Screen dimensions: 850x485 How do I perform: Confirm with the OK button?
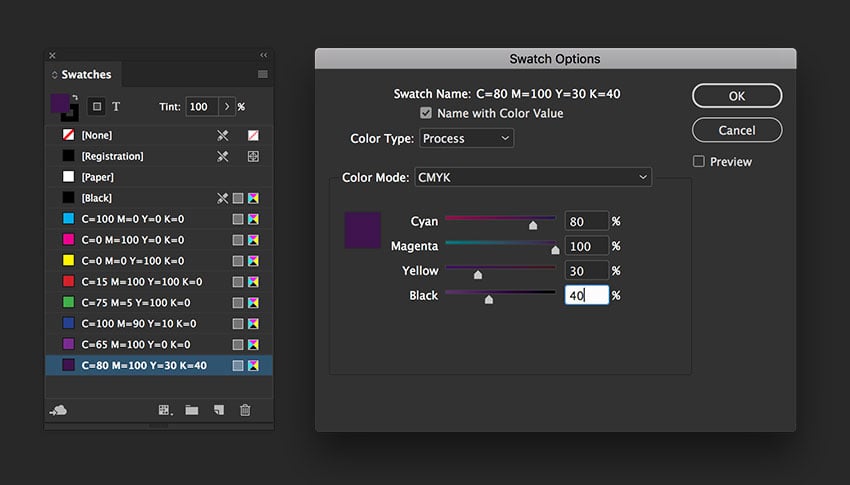click(x=737, y=96)
